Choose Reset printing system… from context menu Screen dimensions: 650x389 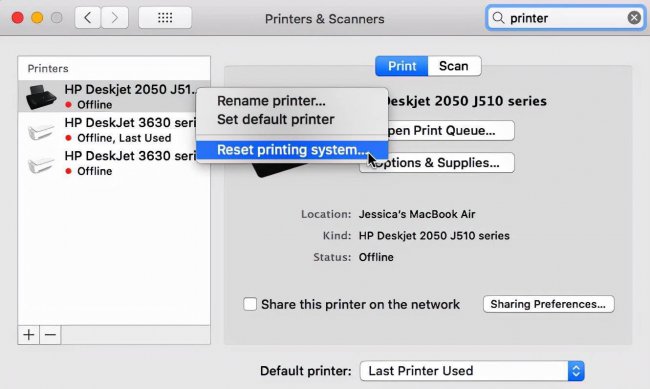[292, 150]
